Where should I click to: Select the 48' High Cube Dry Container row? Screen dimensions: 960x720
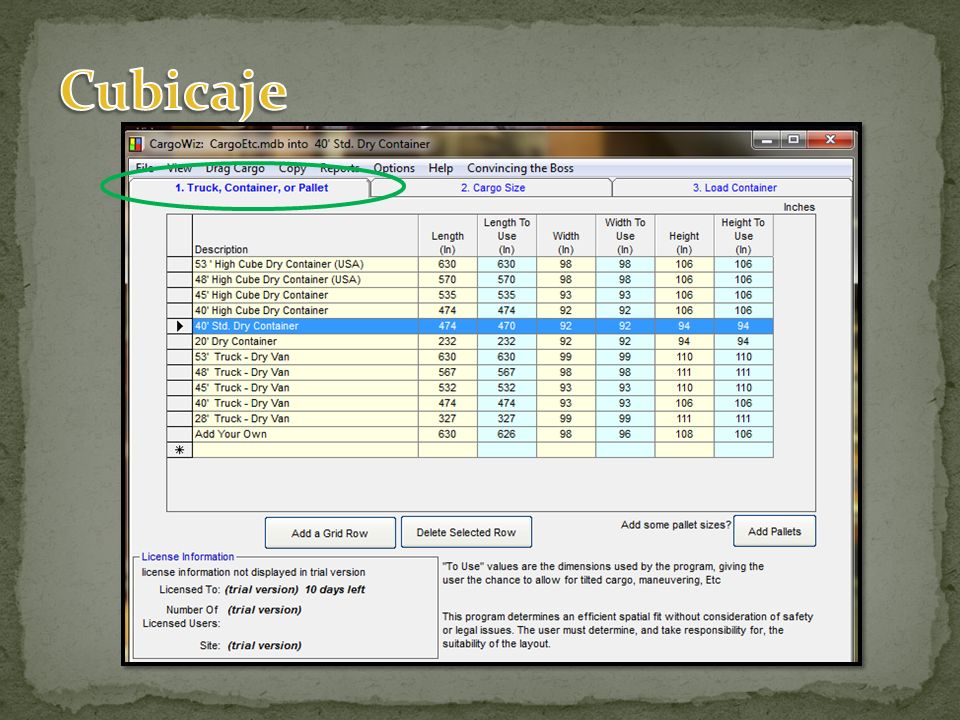tap(470, 280)
